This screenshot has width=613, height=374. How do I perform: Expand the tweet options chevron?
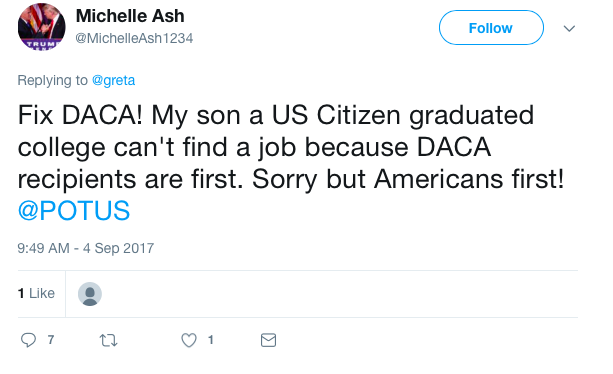click(x=569, y=28)
